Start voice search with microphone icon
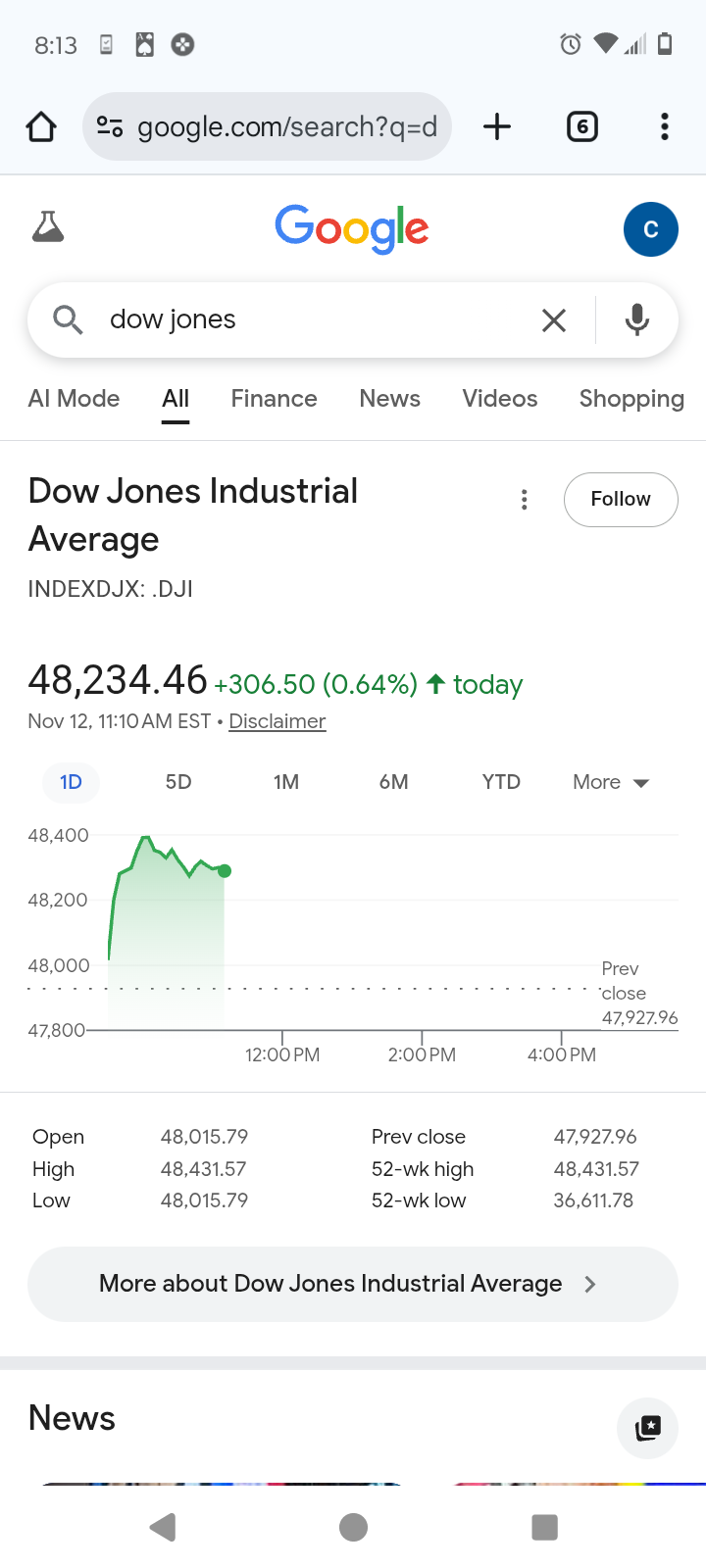The height and width of the screenshot is (1568, 706). (x=637, y=319)
